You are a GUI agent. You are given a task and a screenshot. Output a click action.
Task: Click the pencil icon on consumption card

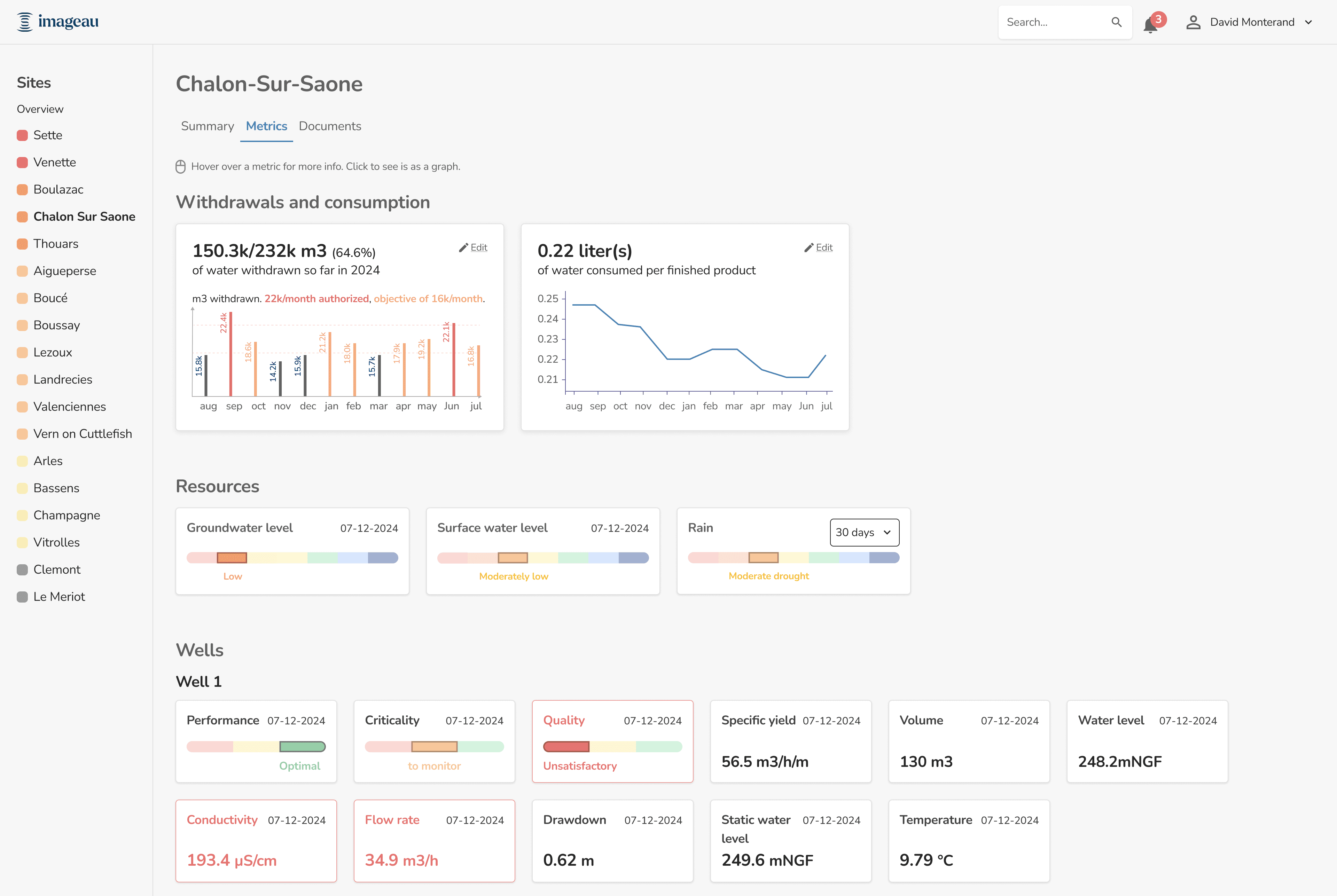point(809,247)
